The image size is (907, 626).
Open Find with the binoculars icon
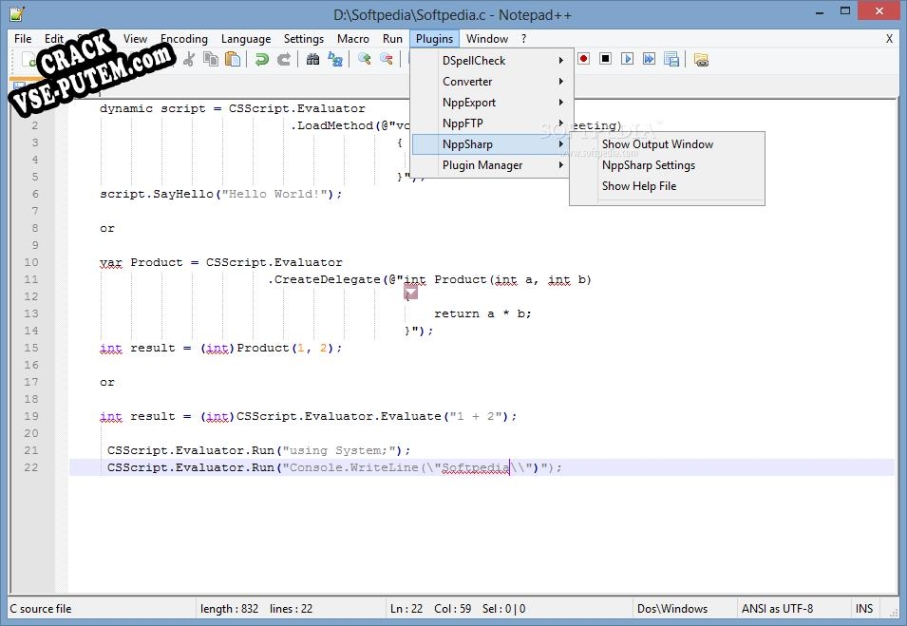click(x=313, y=60)
